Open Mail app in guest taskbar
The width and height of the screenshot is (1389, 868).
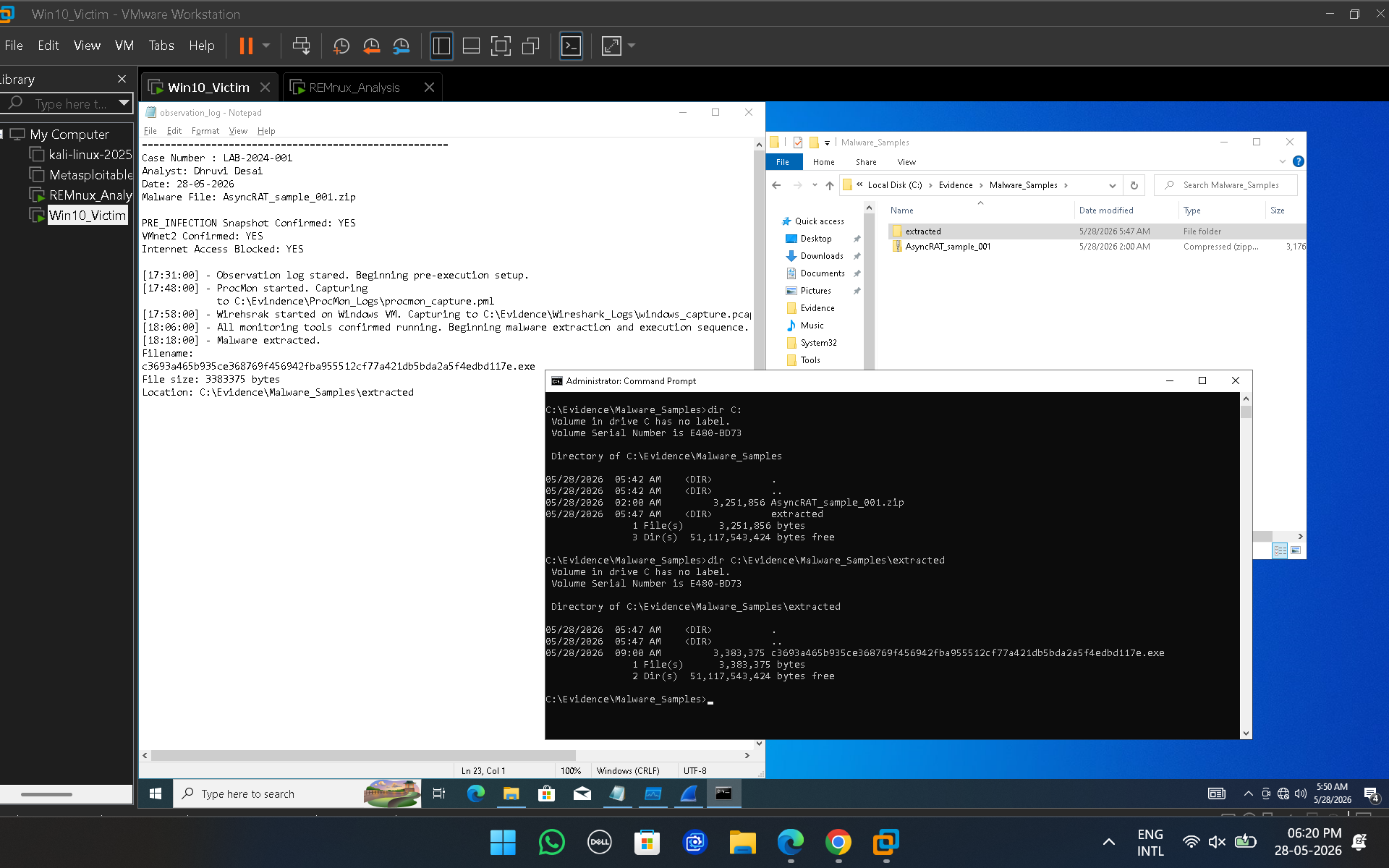[582, 793]
